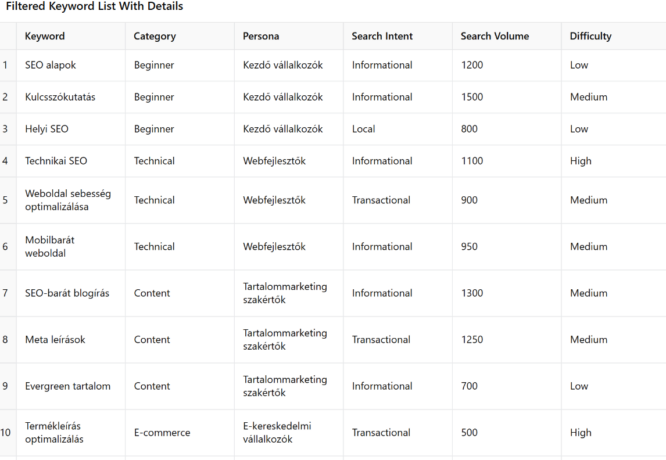Image resolution: width=666 pixels, height=460 pixels.
Task: Select the Persona column header
Action: tap(261, 36)
